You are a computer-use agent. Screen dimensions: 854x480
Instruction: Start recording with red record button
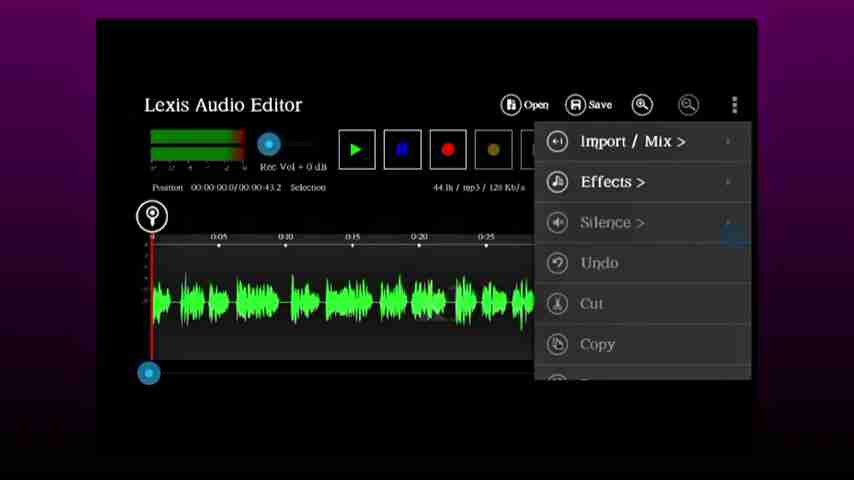(x=448, y=149)
